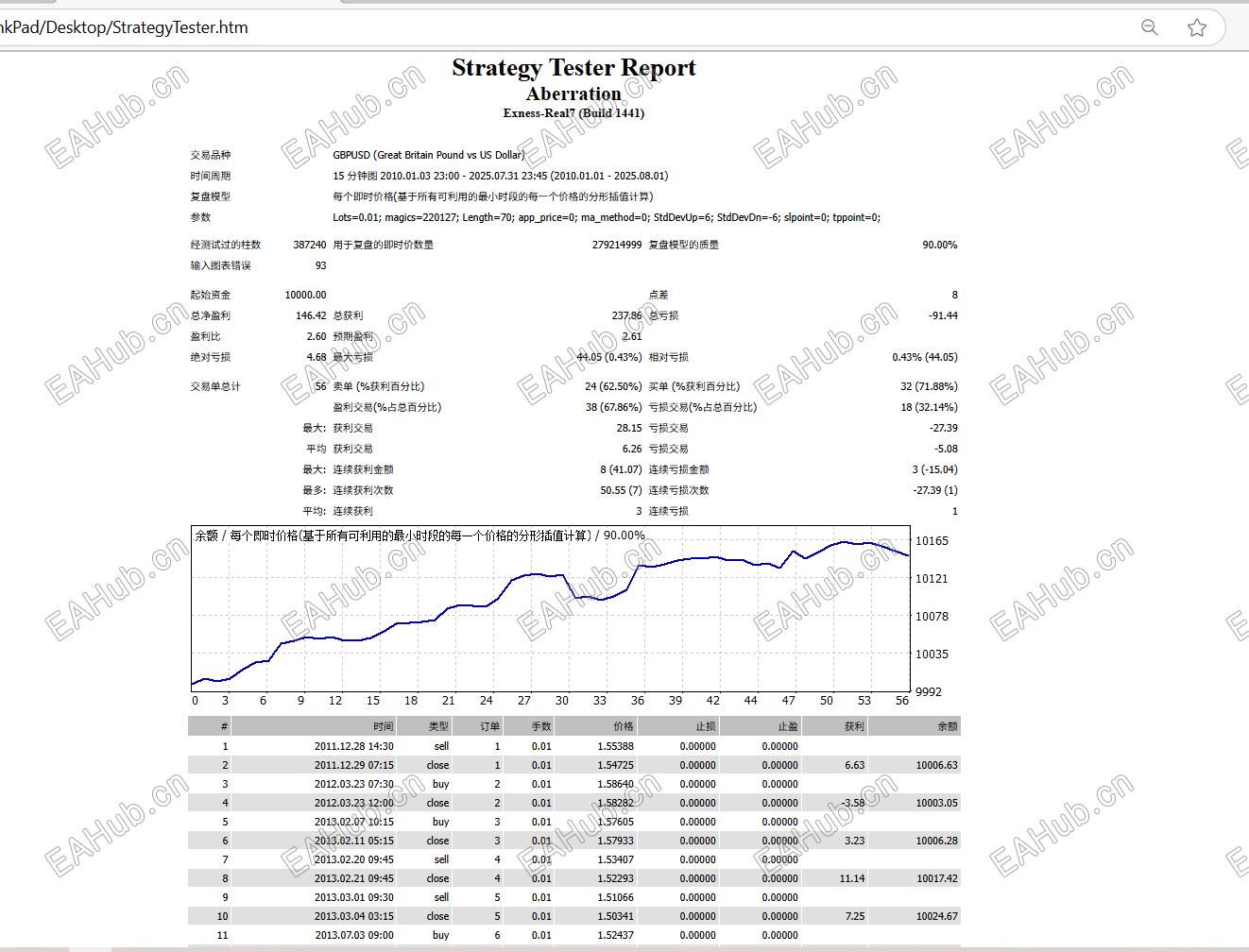
Task: Select the consecutive losses value '3 (-15.04)'
Action: [934, 469]
